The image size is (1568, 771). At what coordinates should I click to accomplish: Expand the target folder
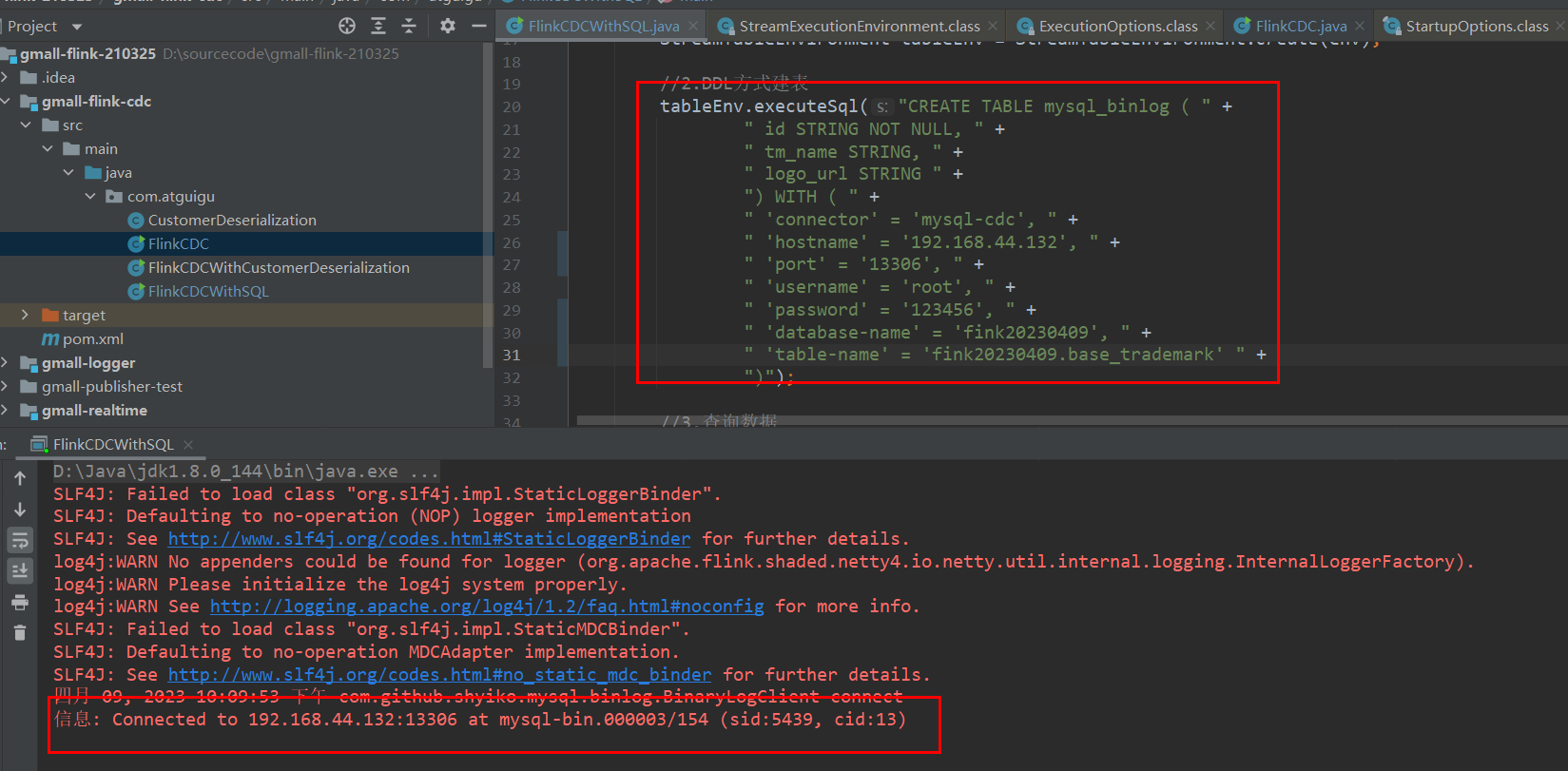click(x=26, y=315)
